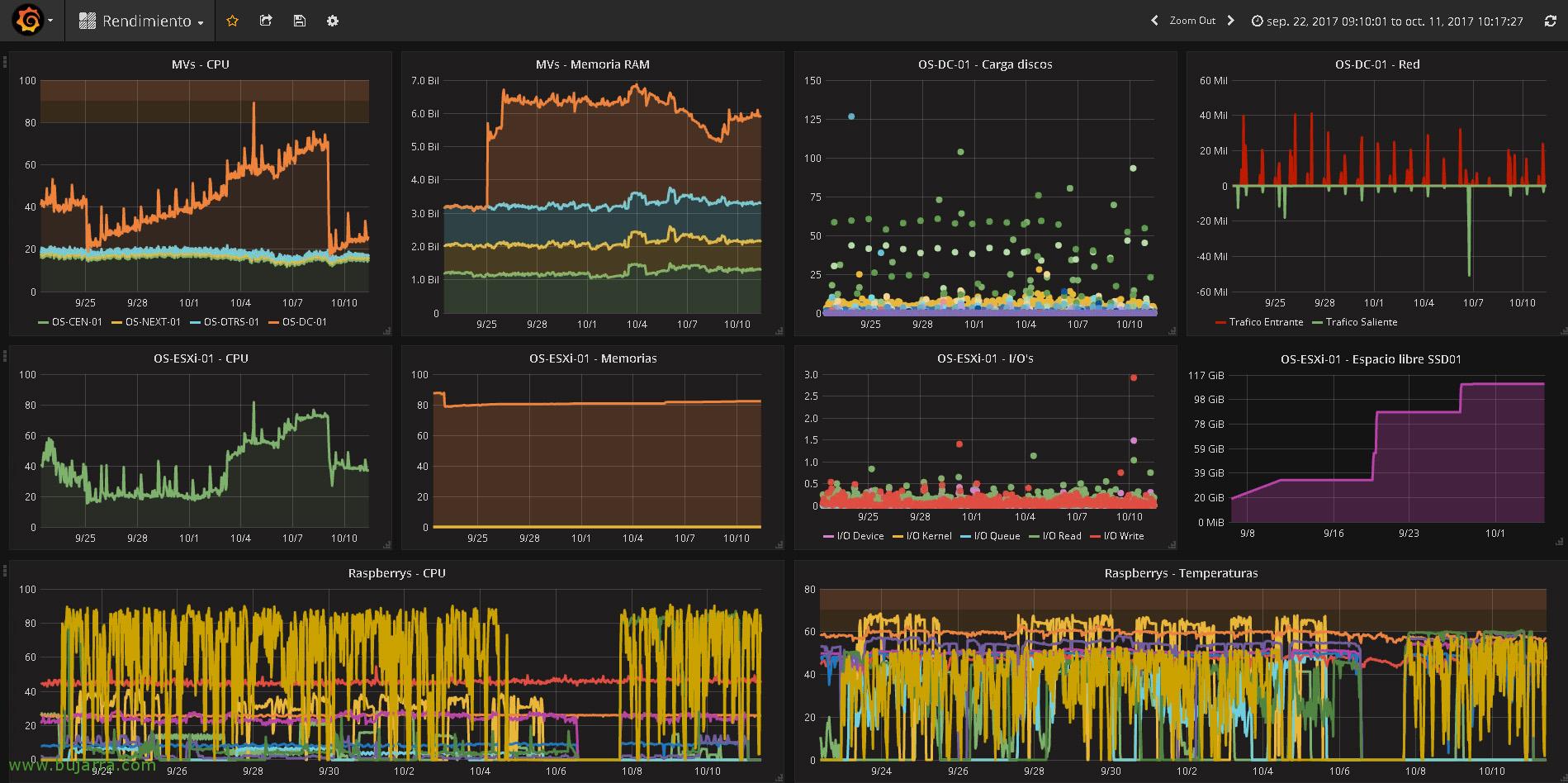The image size is (1568, 783).
Task: Click the Zoom Out button
Action: coord(1192,21)
